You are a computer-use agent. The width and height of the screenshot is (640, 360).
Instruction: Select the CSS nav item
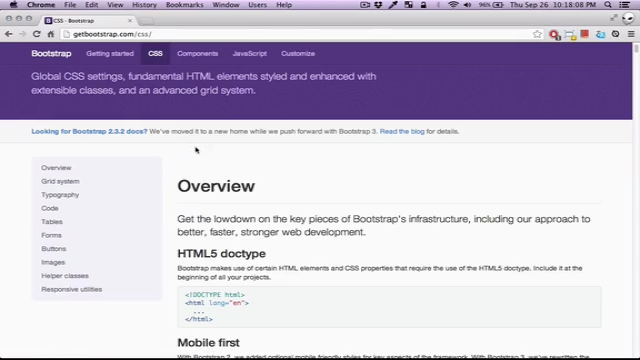155,53
